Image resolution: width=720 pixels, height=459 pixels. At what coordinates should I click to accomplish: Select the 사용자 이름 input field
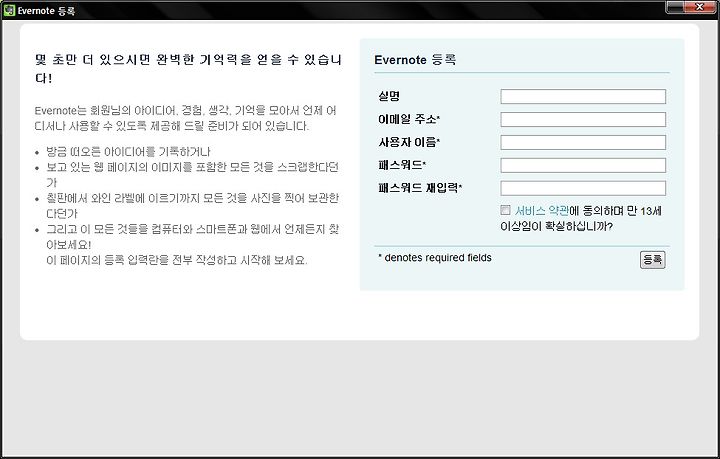pos(583,142)
